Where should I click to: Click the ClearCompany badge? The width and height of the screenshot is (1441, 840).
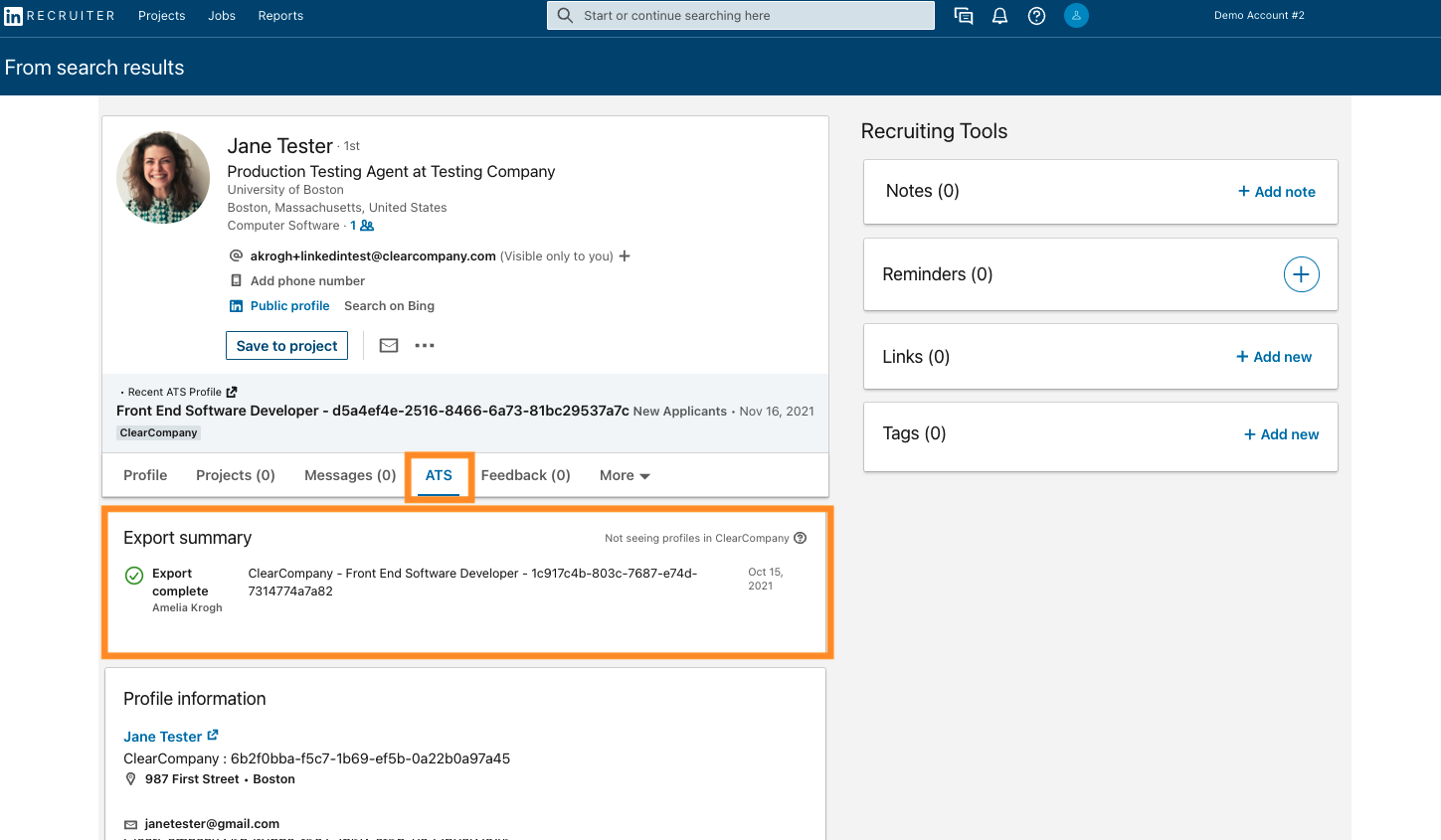point(159,432)
